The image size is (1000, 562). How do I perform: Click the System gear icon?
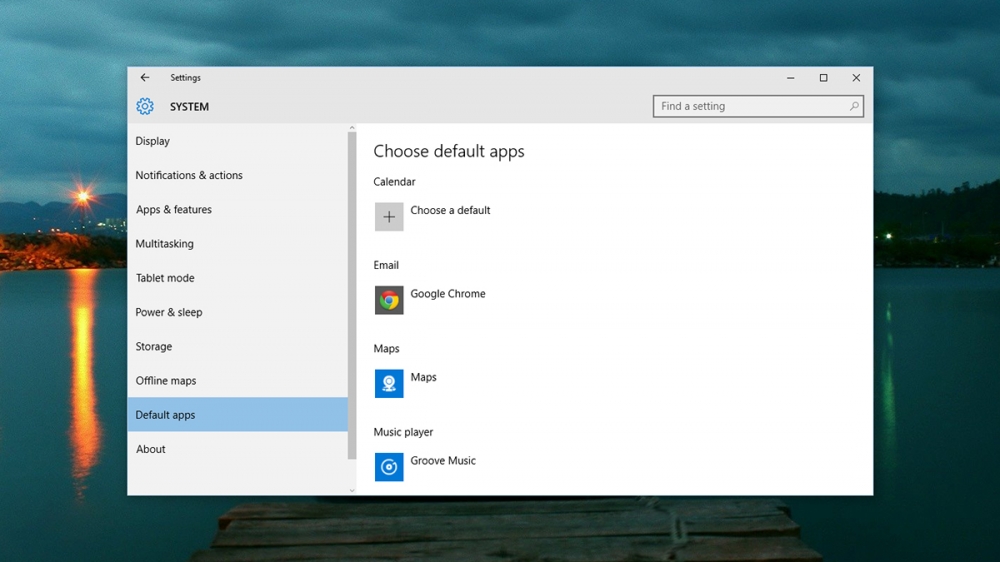[x=145, y=107]
